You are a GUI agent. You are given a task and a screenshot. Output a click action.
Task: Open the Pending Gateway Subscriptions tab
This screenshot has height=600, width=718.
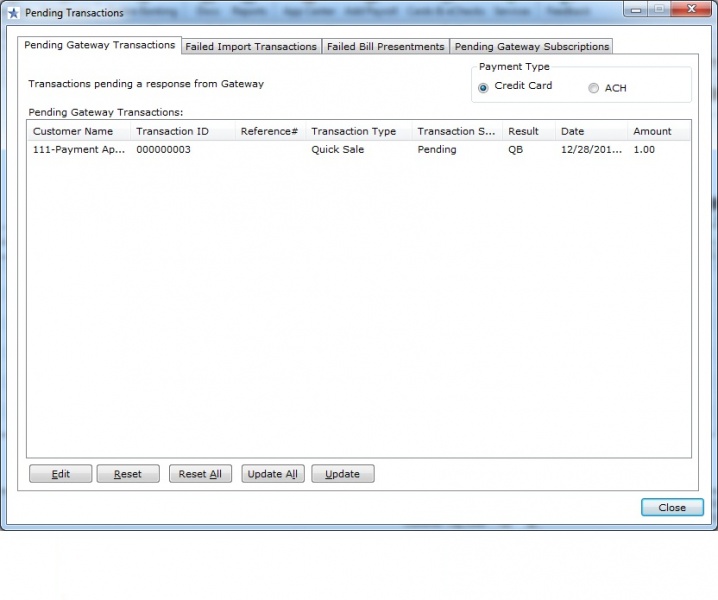532,46
